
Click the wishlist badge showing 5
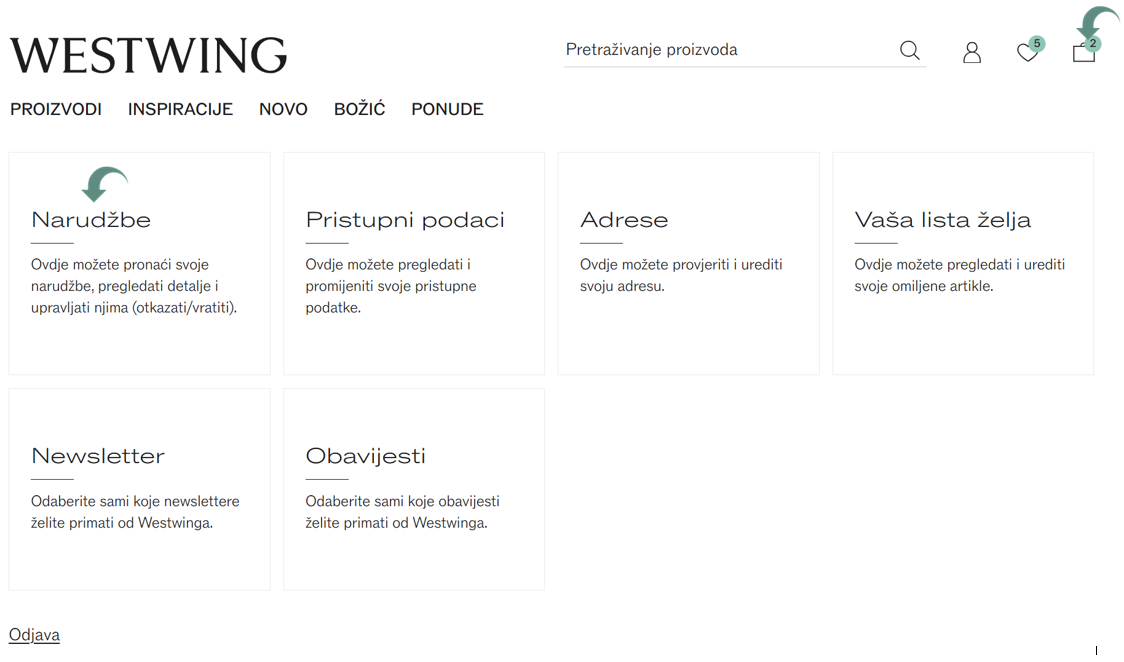coord(1037,44)
